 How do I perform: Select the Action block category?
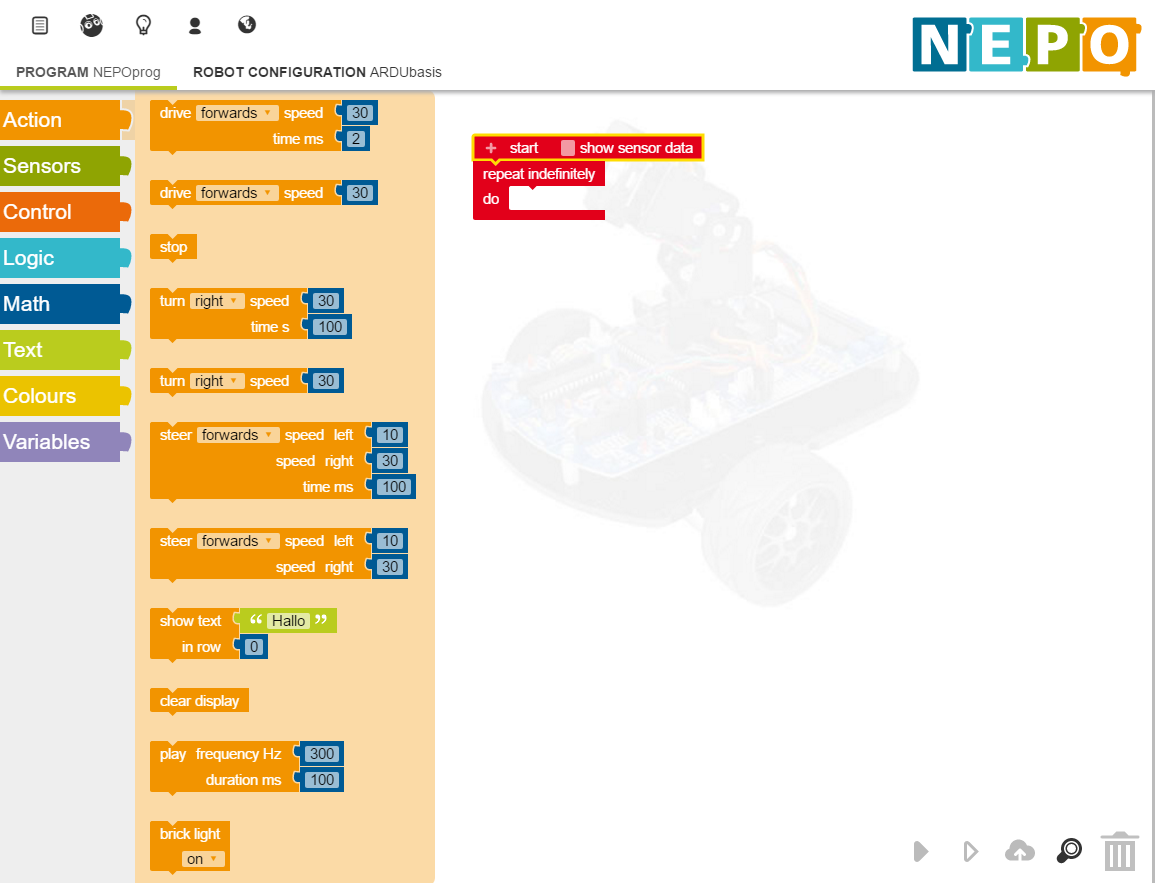tap(65, 120)
